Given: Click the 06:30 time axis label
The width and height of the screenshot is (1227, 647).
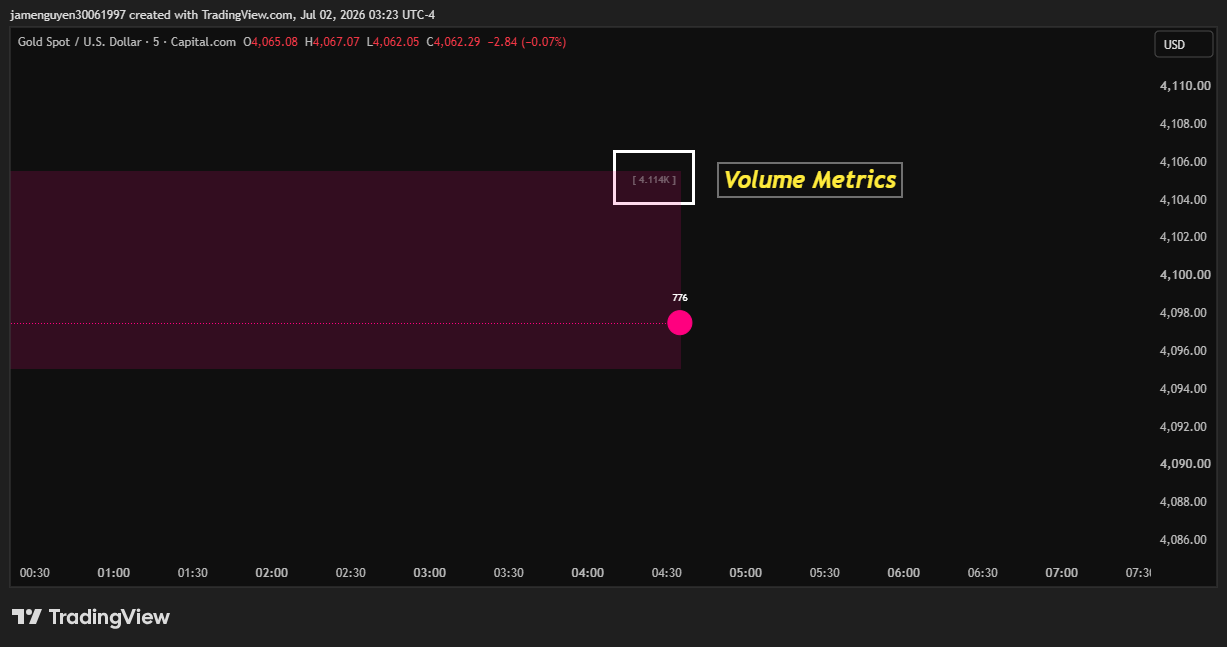Looking at the screenshot, I should pos(983,573).
